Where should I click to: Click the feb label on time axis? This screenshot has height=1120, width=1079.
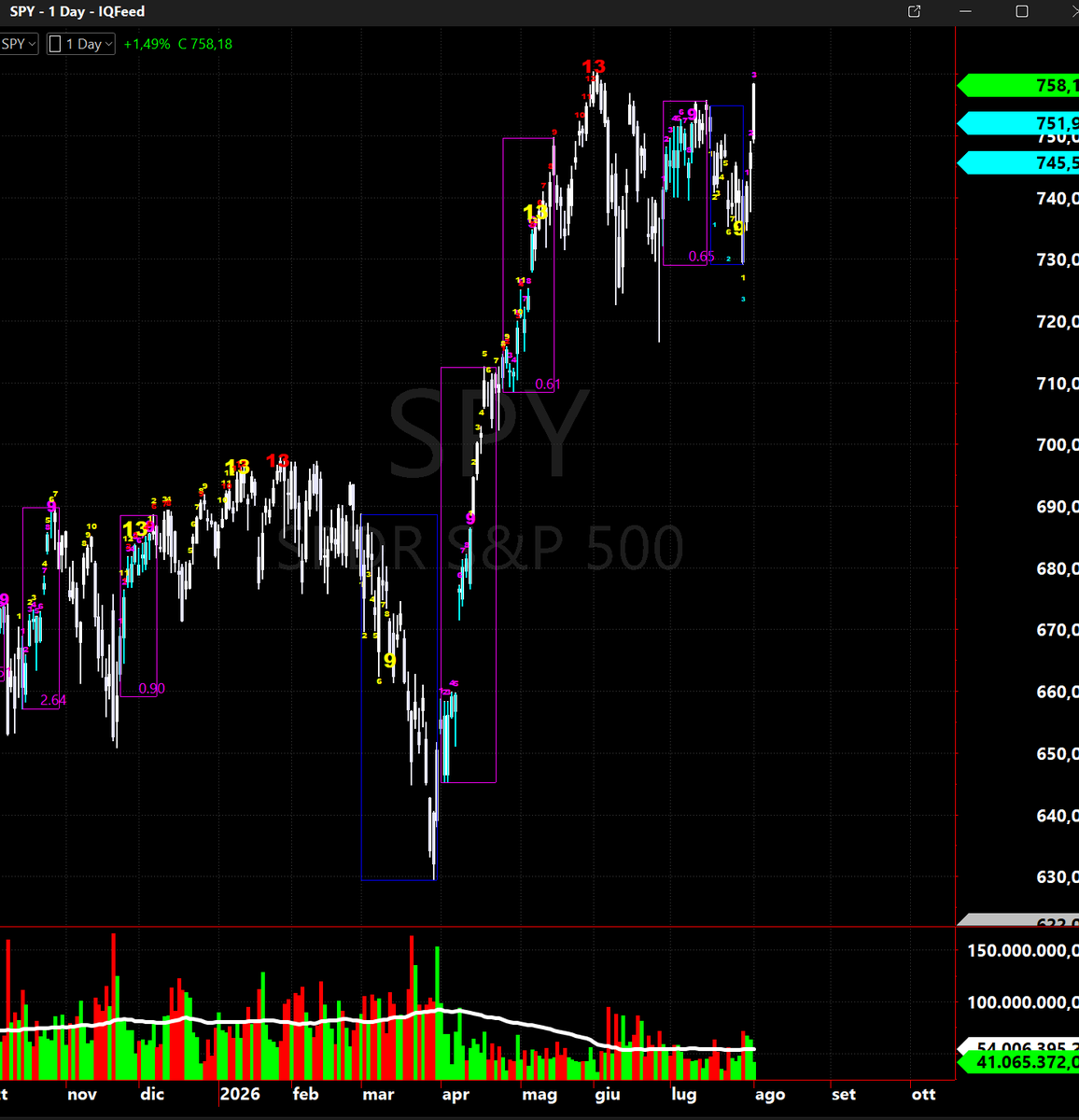point(305,1094)
